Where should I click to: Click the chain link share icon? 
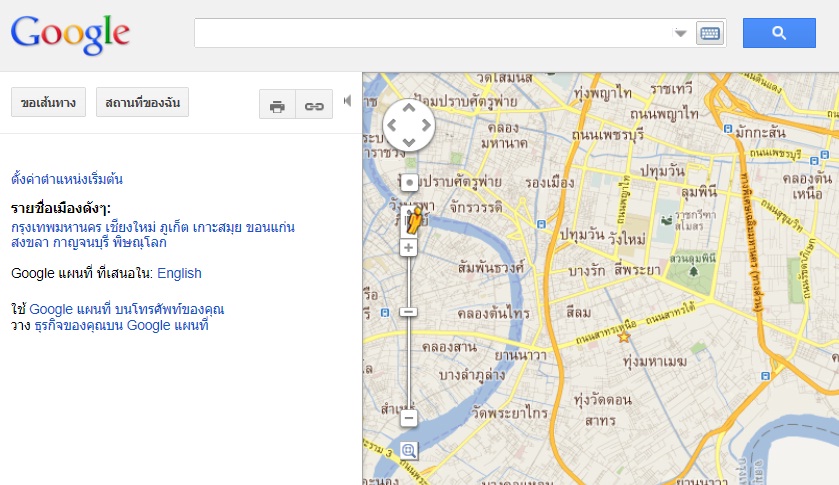coord(314,104)
